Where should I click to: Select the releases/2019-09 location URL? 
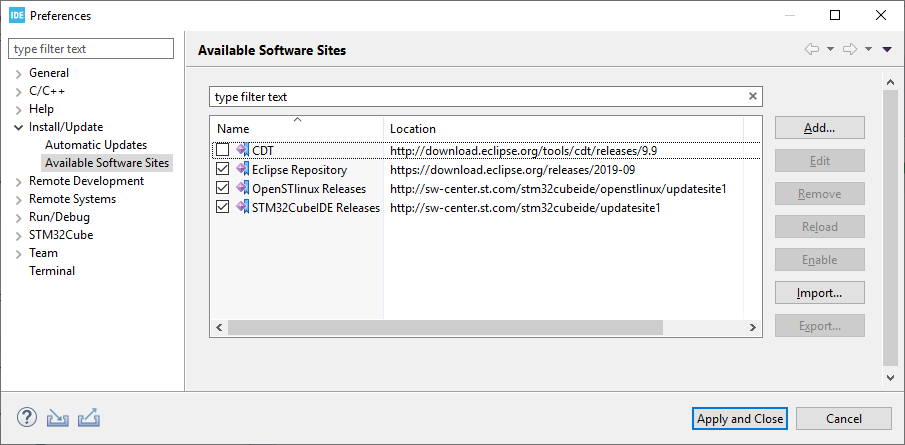click(513, 170)
